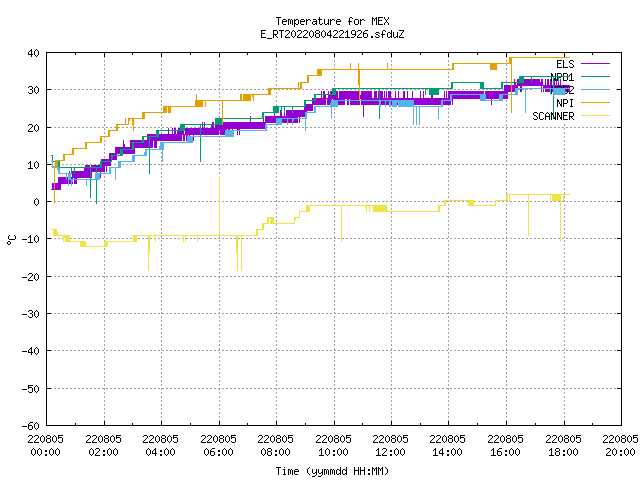Click the y-axis tick label '20'
The width and height of the screenshot is (640, 480).
[33, 128]
